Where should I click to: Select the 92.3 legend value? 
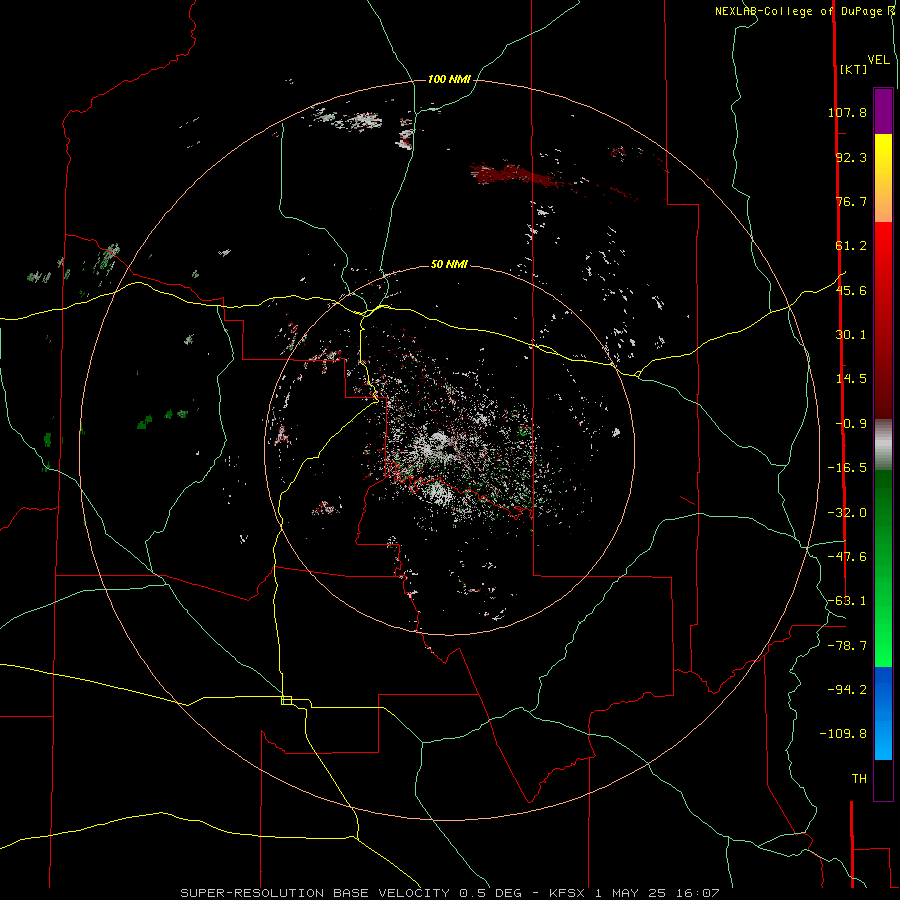851,157
